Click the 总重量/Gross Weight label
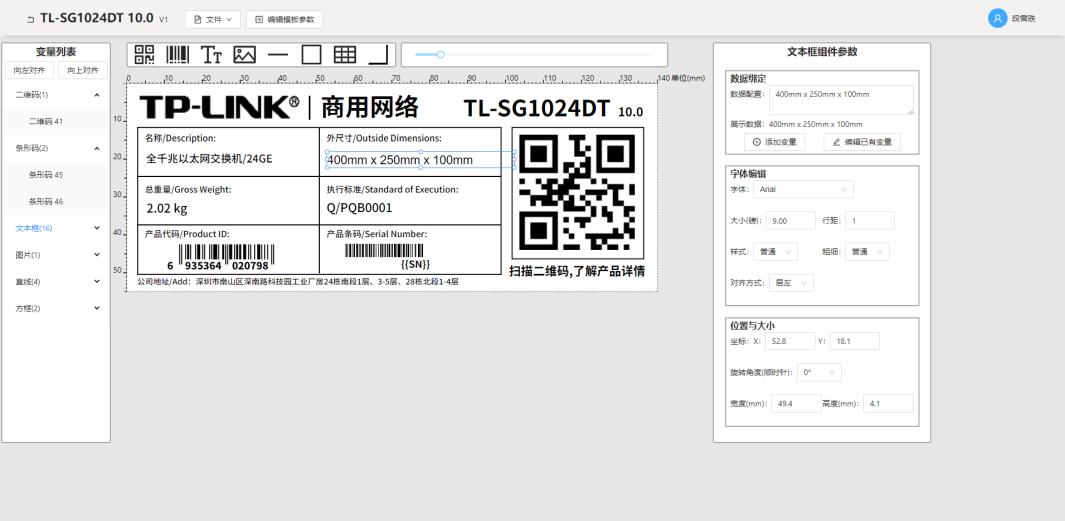The width and height of the screenshot is (1065, 521). (x=188, y=190)
